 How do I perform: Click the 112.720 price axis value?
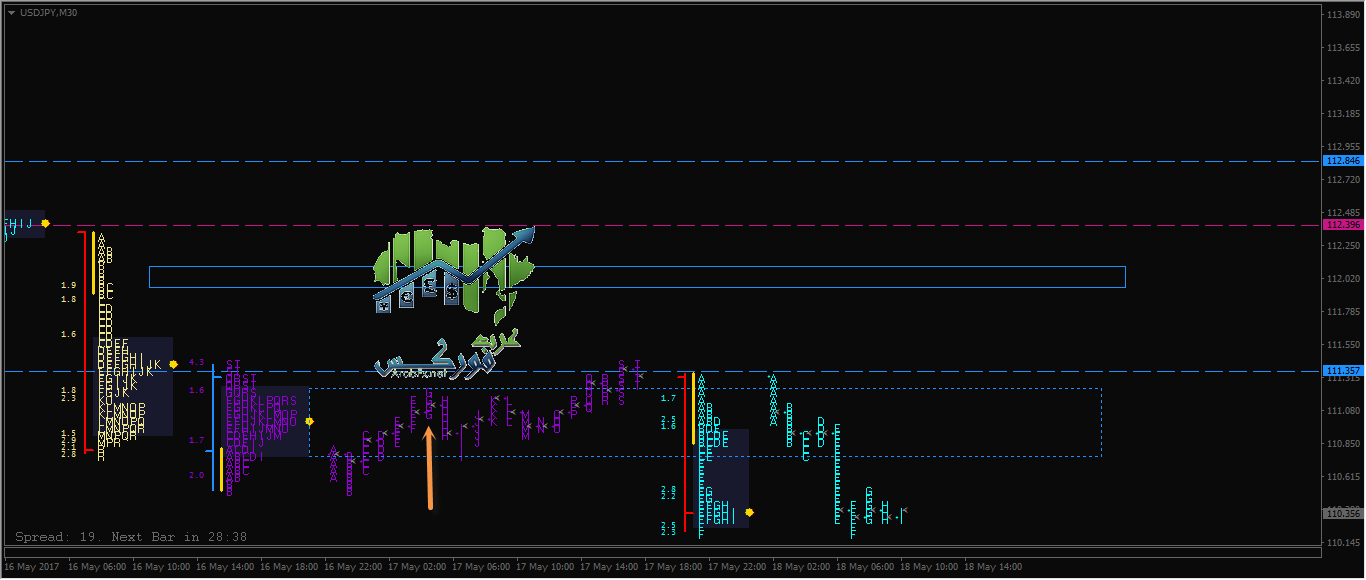(x=1344, y=180)
